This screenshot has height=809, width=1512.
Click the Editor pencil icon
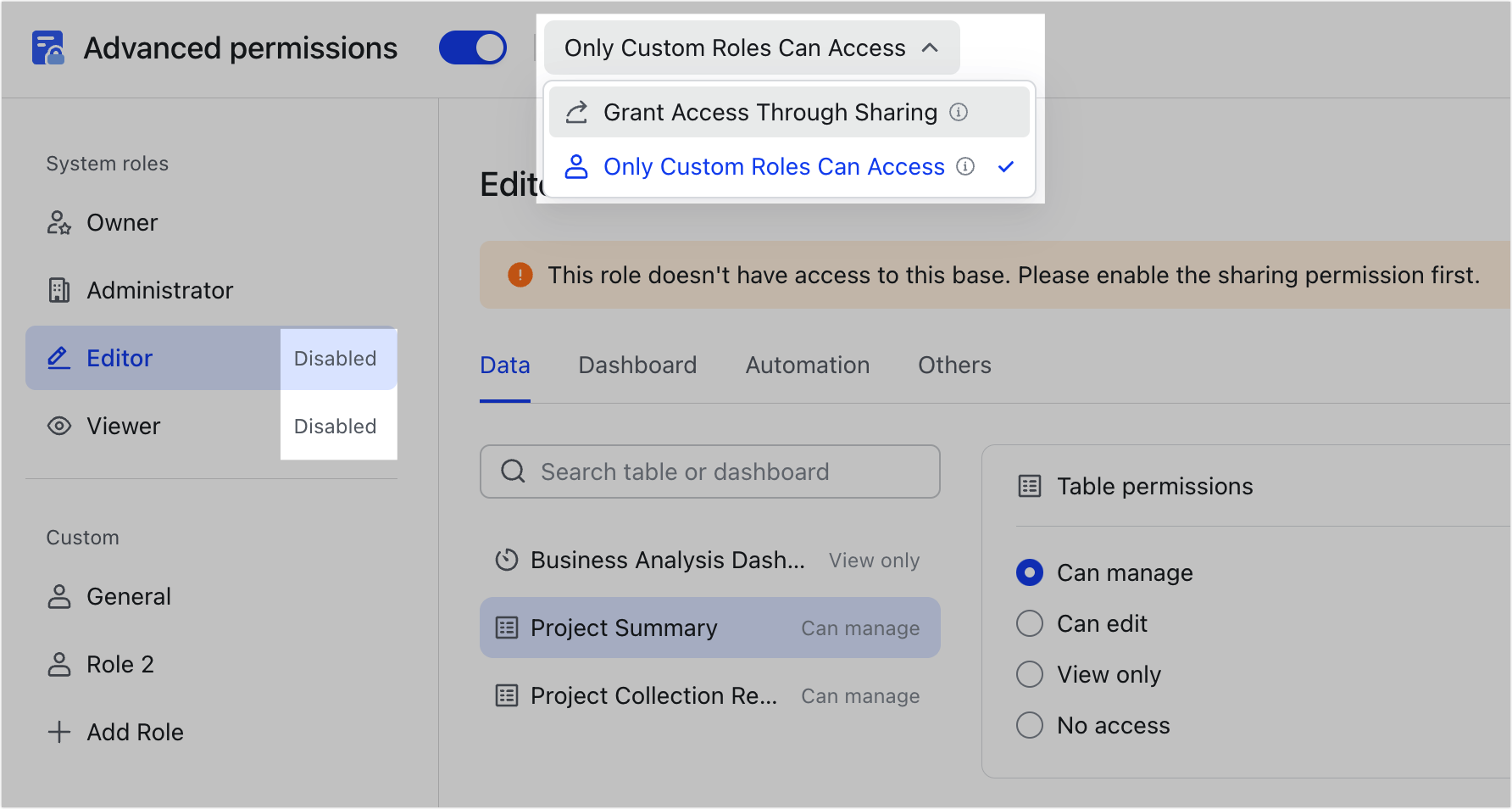(x=58, y=358)
